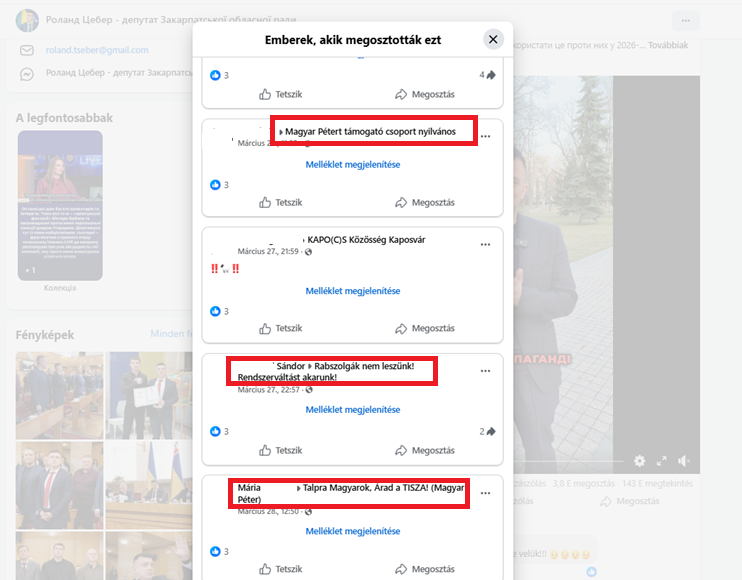Mute the video with speaker icon
Image resolution: width=742 pixels, height=580 pixels.
(684, 461)
